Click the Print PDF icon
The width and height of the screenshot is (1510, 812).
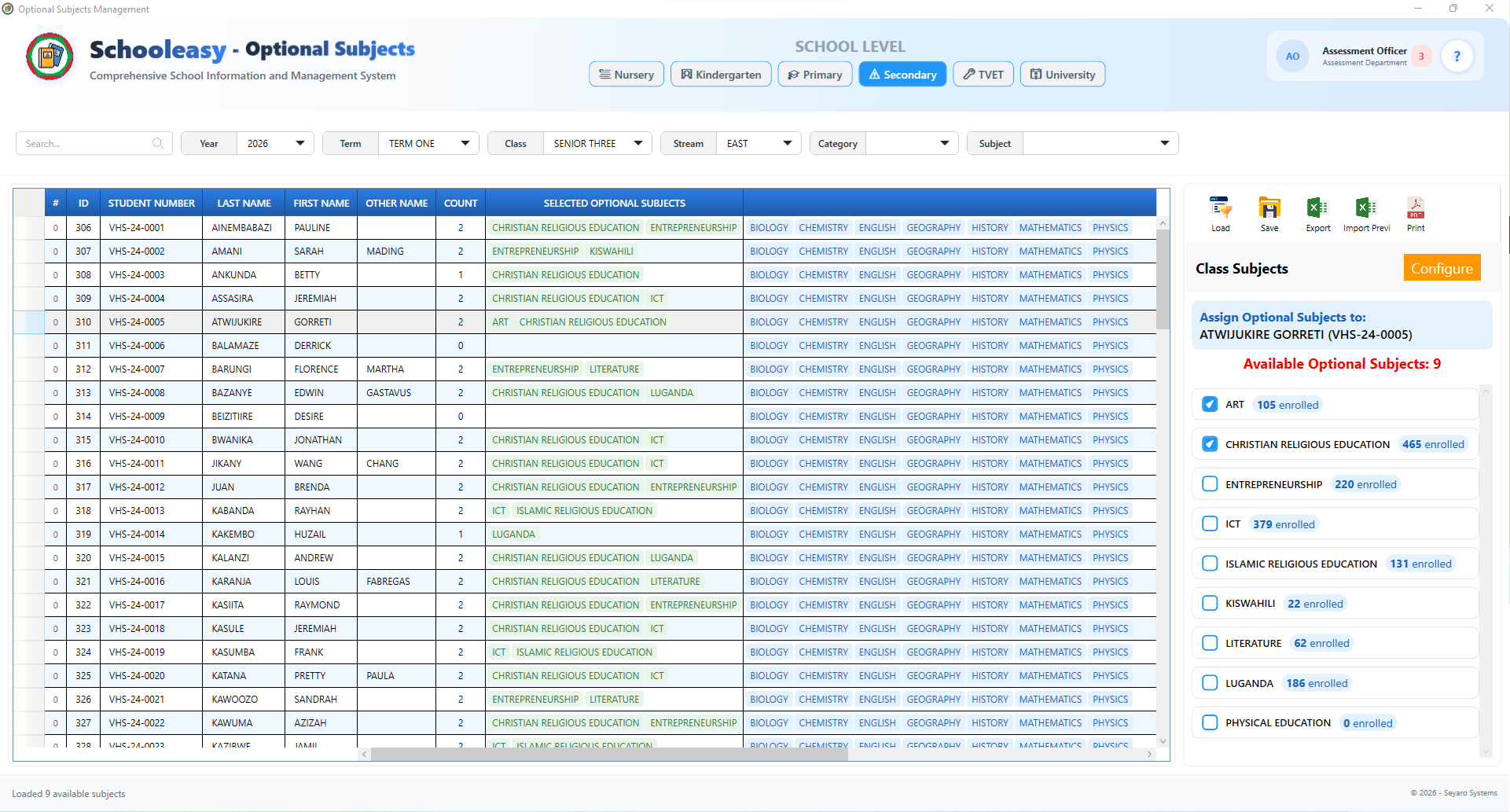coord(1416,208)
